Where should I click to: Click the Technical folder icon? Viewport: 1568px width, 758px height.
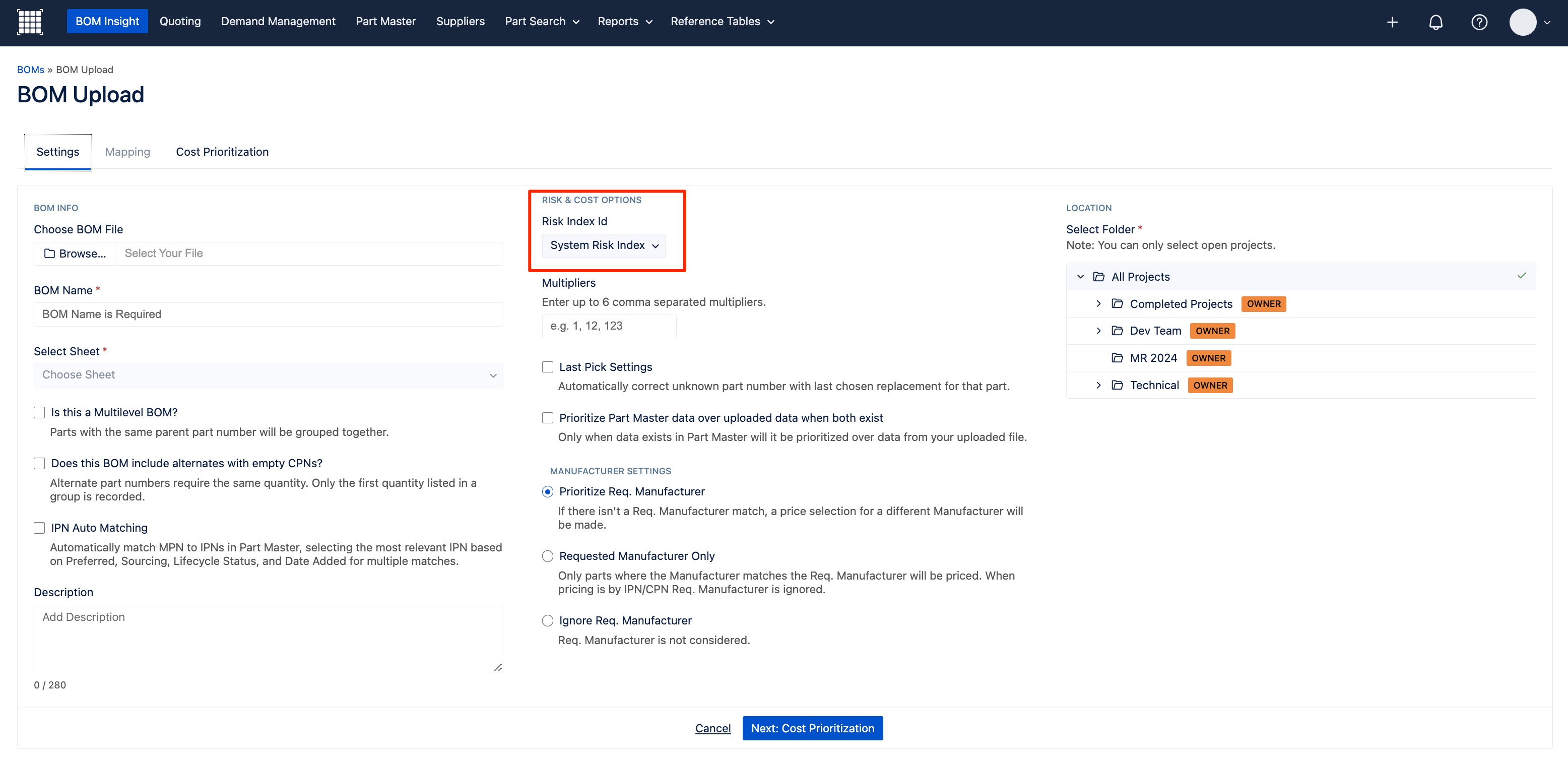tap(1117, 385)
